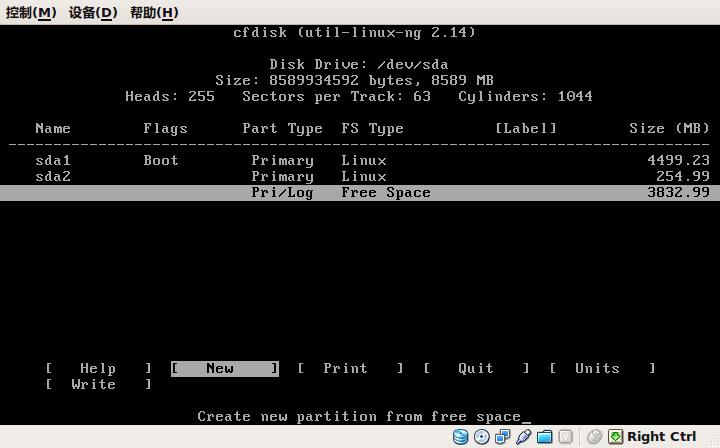Click the host key green arrow icon

click(615, 437)
